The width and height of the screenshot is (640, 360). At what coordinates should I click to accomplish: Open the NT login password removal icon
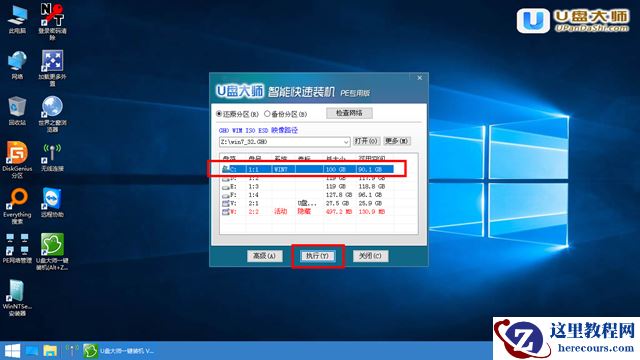coord(52,21)
